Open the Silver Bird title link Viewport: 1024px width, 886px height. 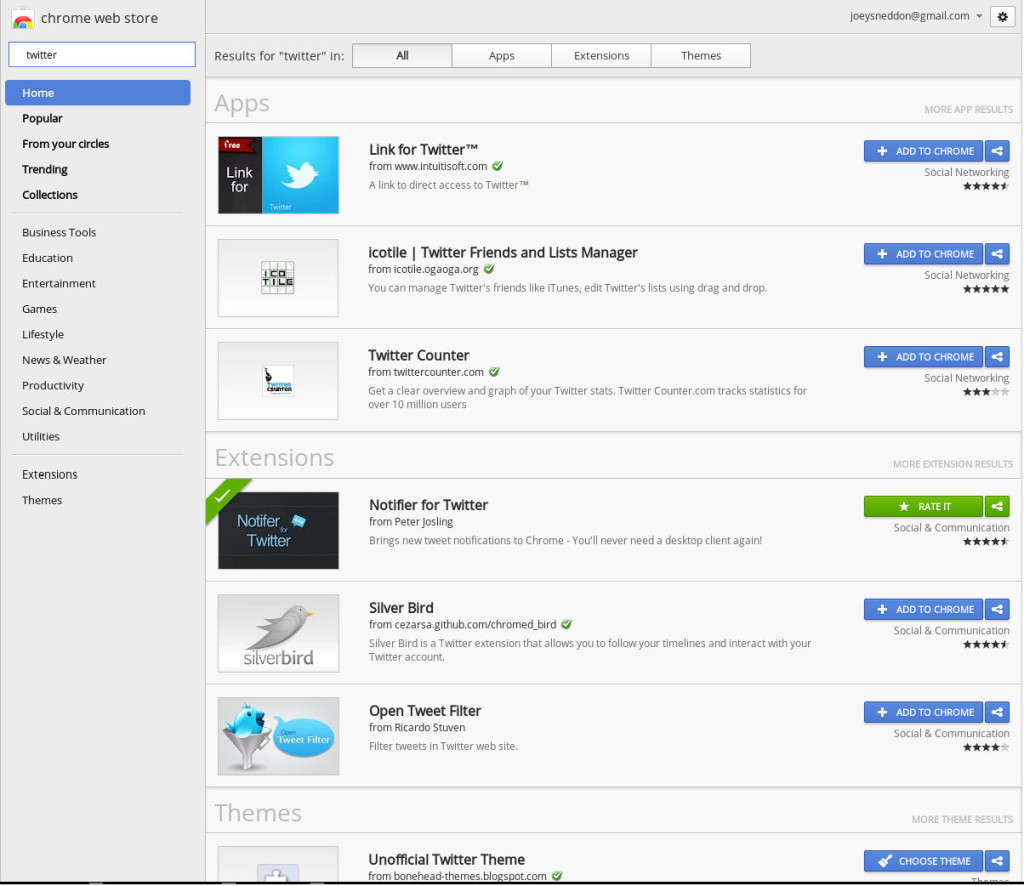[401, 608]
